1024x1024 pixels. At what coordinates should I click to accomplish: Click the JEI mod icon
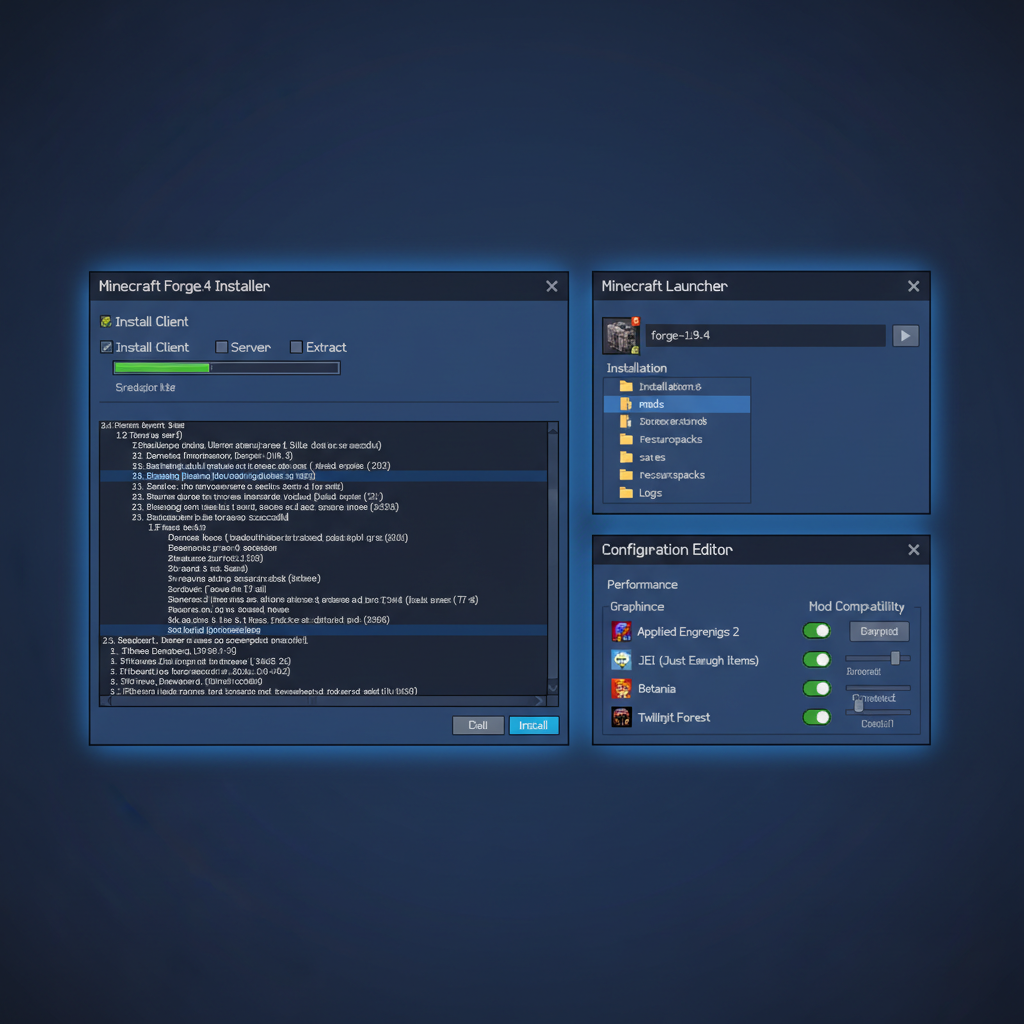621,660
